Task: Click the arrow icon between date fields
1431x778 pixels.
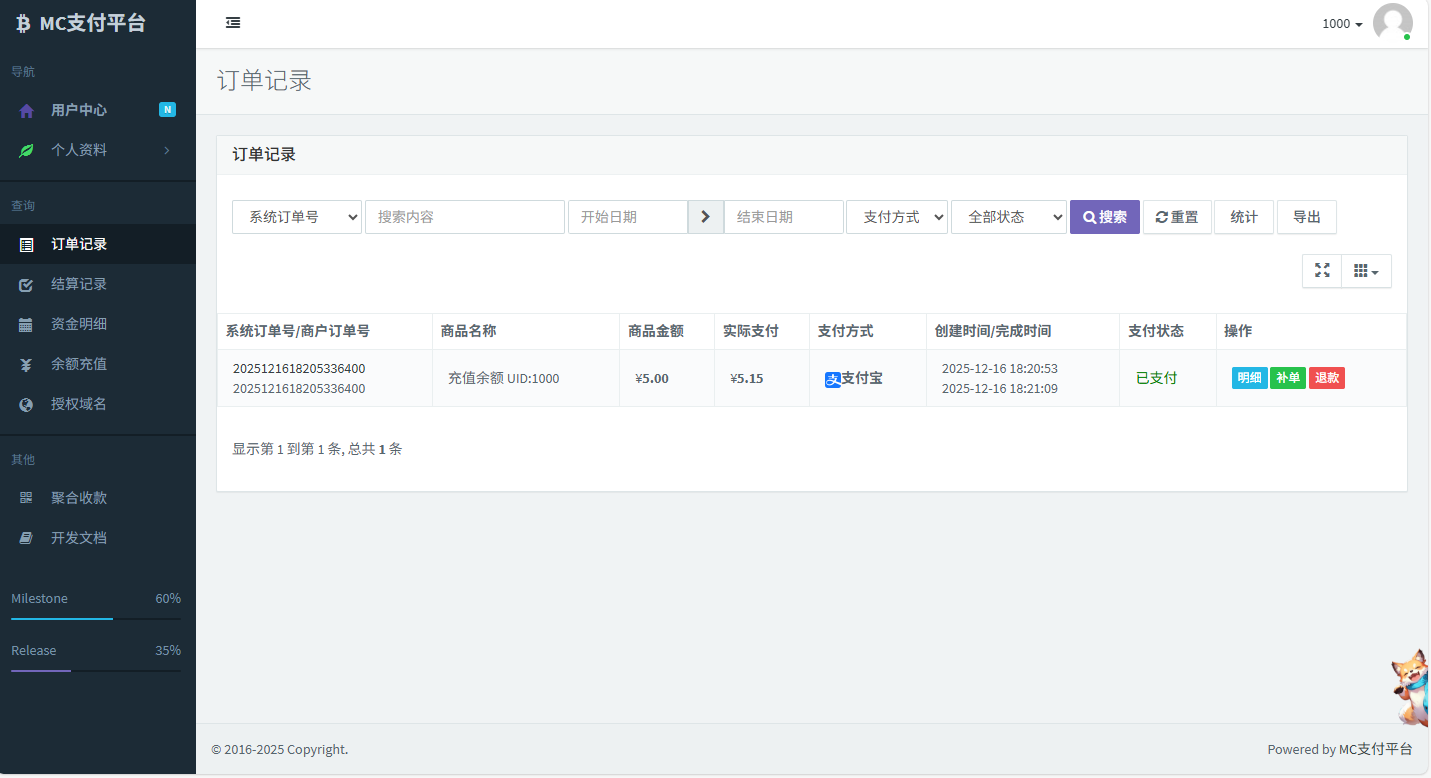Action: pos(705,217)
